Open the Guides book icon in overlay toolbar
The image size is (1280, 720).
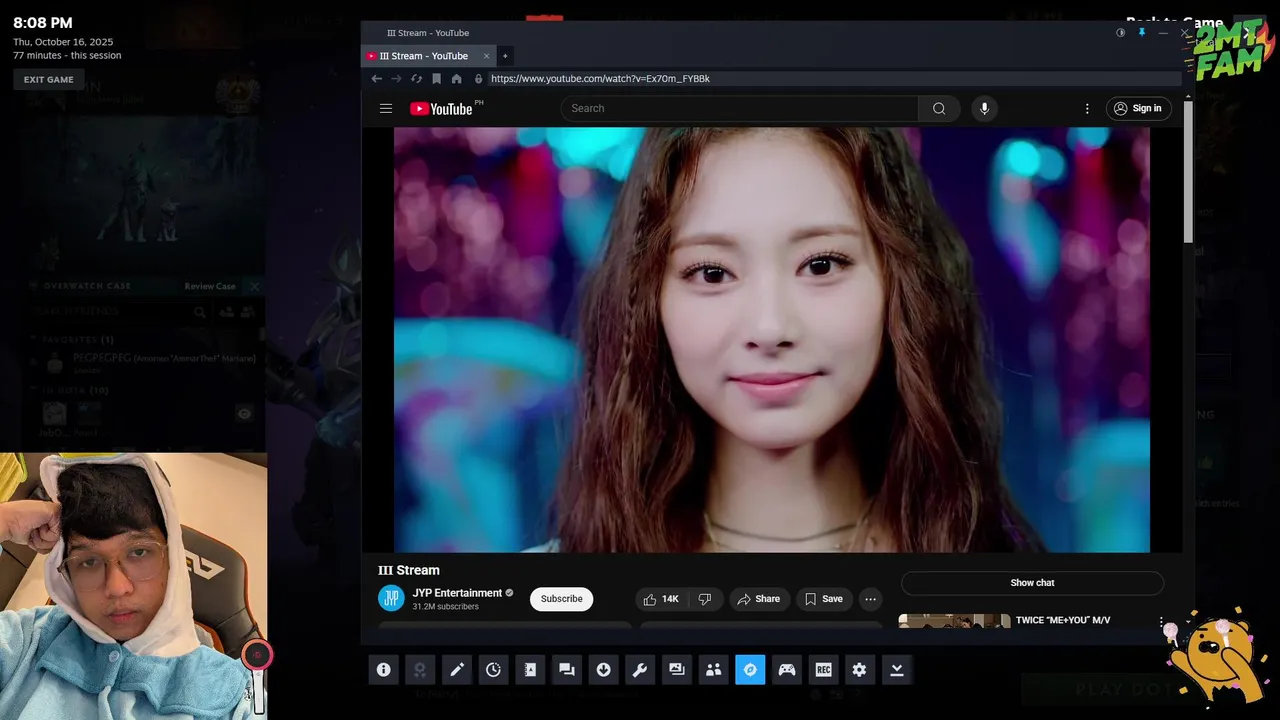[530, 670]
